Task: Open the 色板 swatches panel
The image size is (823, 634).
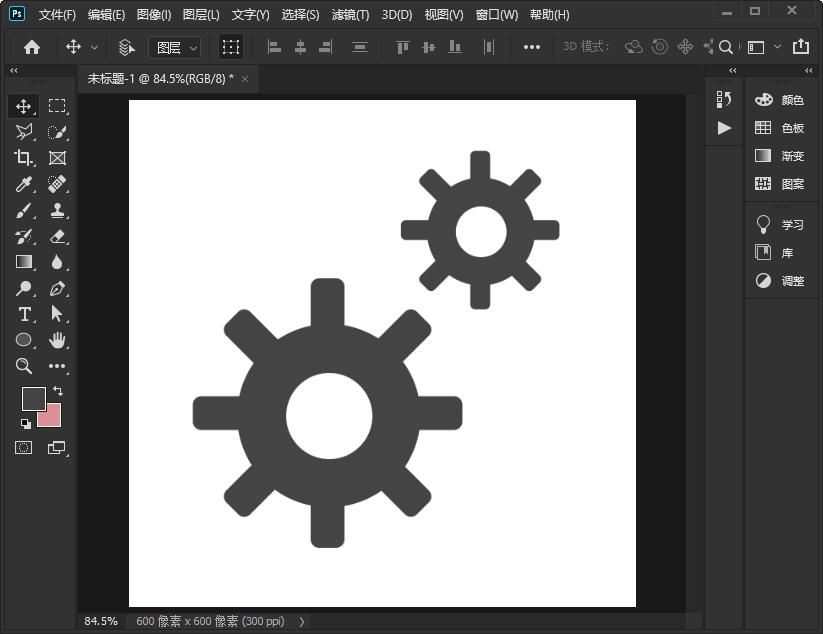Action: [x=779, y=128]
